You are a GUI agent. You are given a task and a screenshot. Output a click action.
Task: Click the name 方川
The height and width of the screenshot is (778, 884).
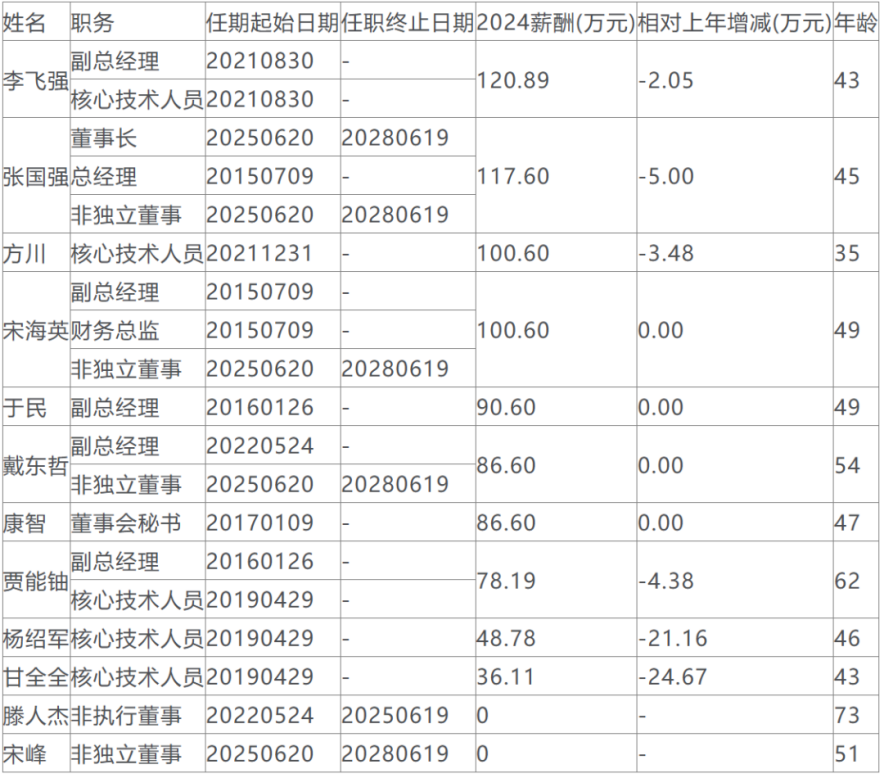[x=26, y=253]
